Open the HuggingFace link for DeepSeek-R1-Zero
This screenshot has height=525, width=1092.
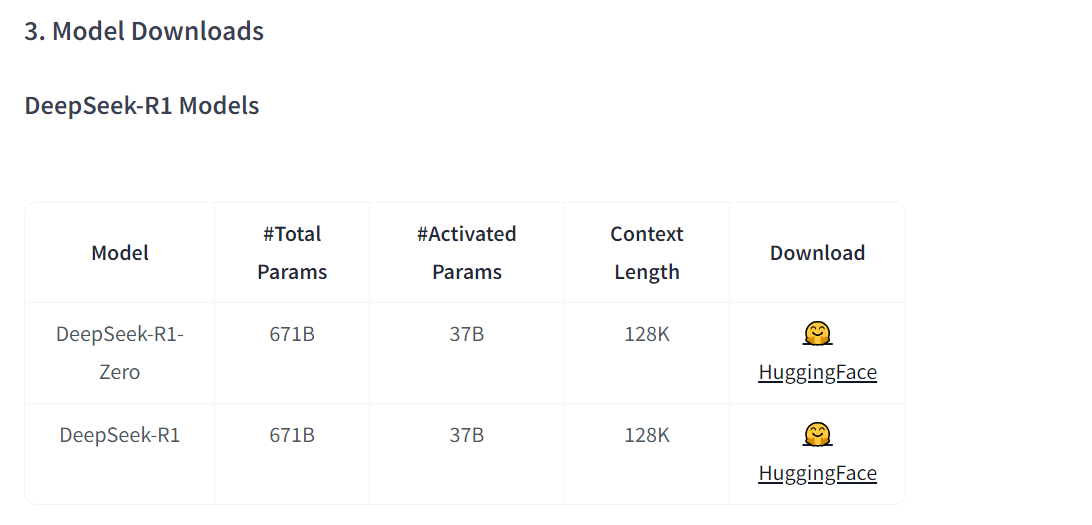click(817, 373)
